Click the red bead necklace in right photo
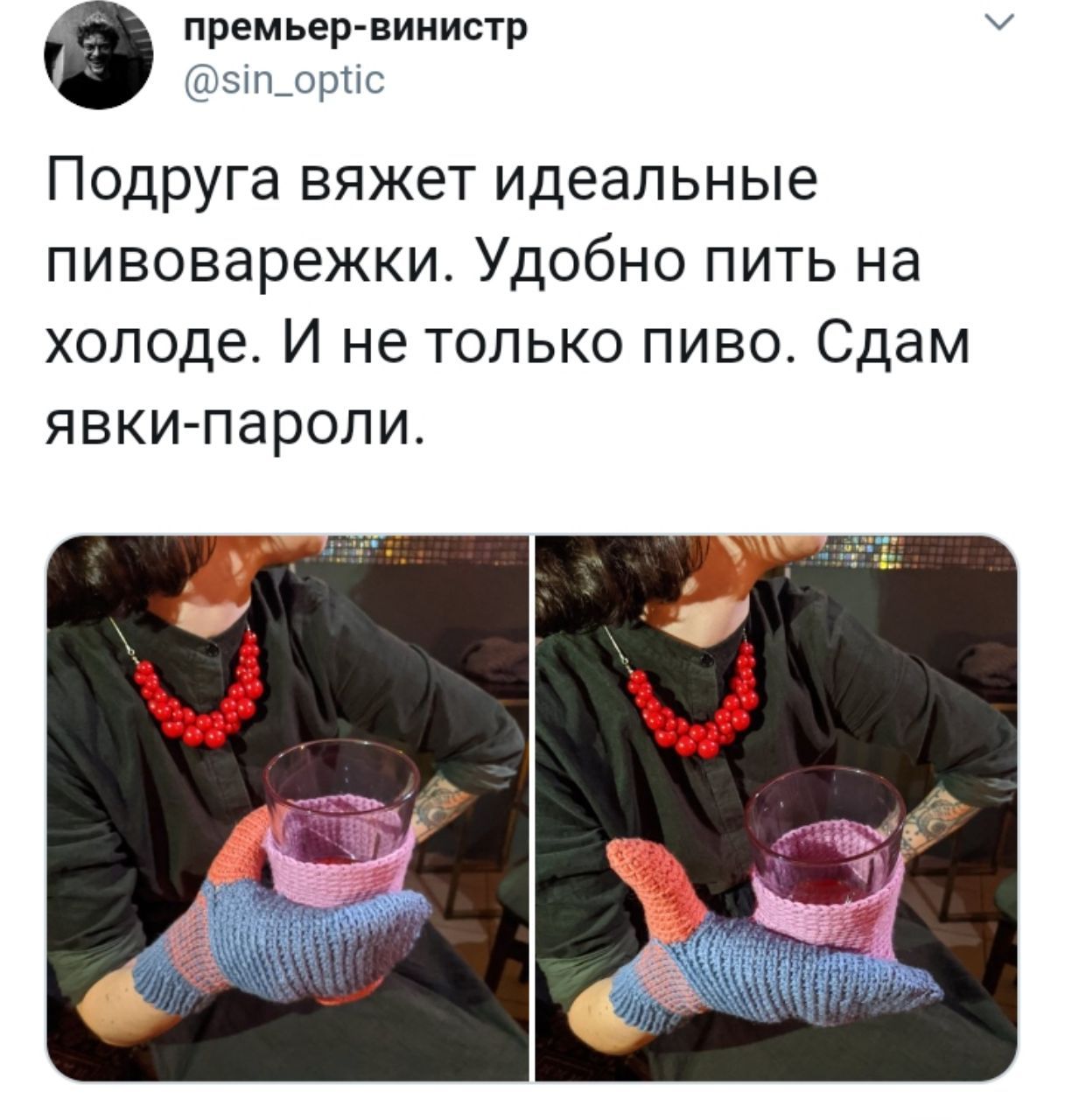The height and width of the screenshot is (1120, 1065). (x=691, y=698)
